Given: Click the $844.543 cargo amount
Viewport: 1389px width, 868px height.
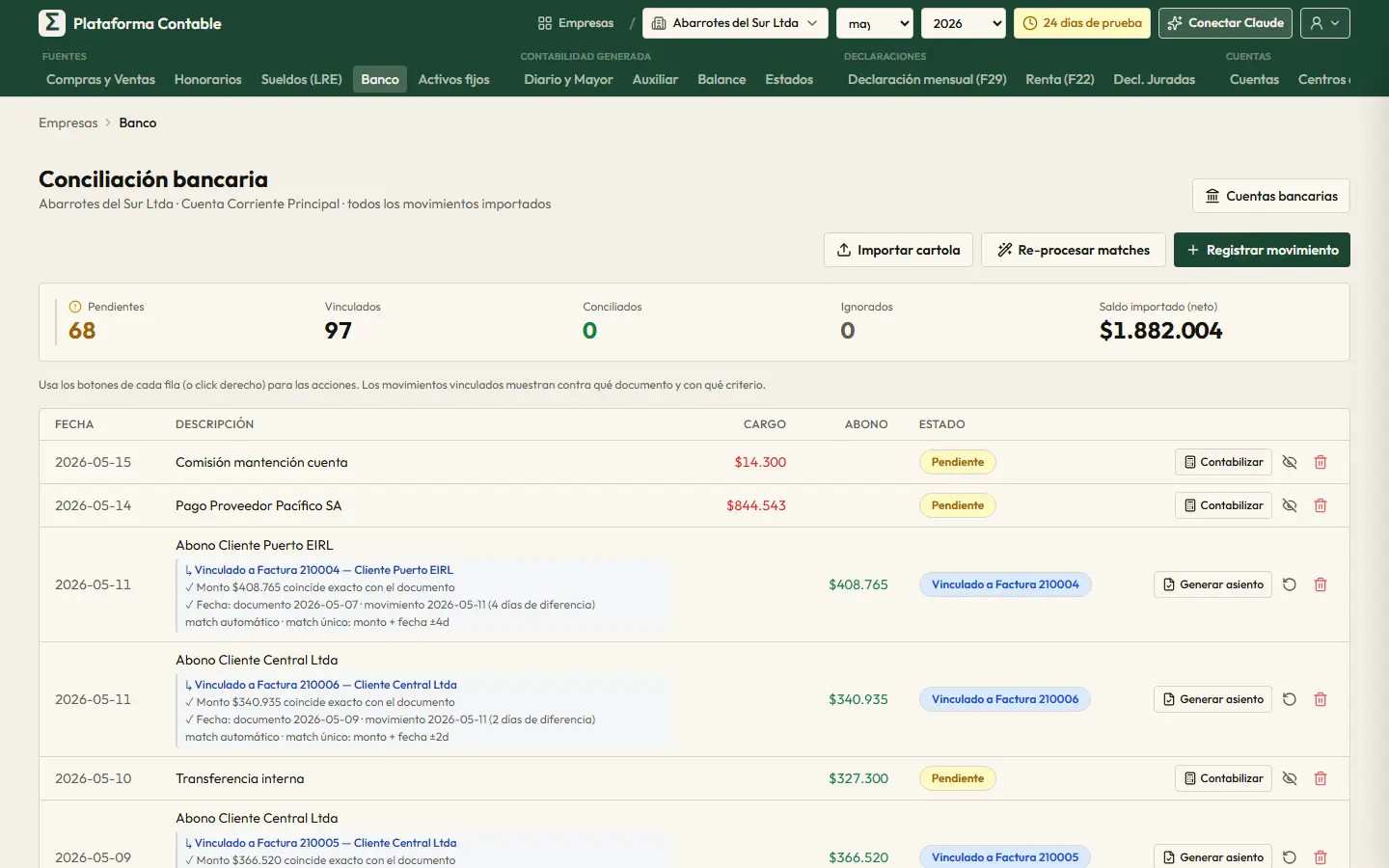Looking at the screenshot, I should click(x=756, y=505).
